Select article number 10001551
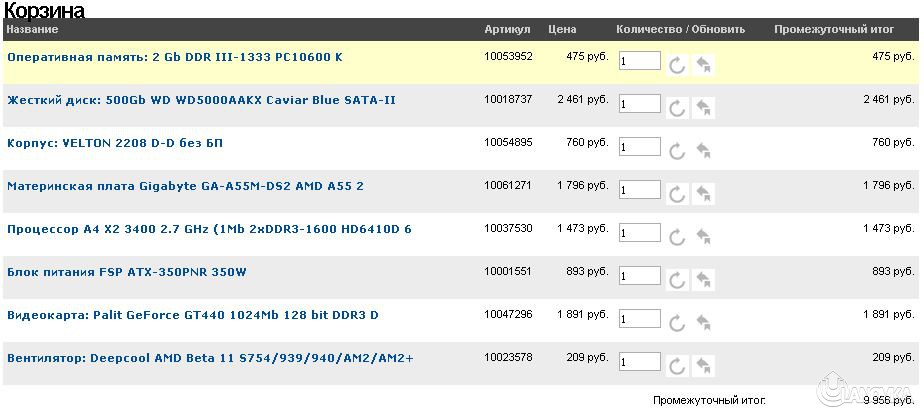The height and width of the screenshot is (415, 924). tap(508, 272)
